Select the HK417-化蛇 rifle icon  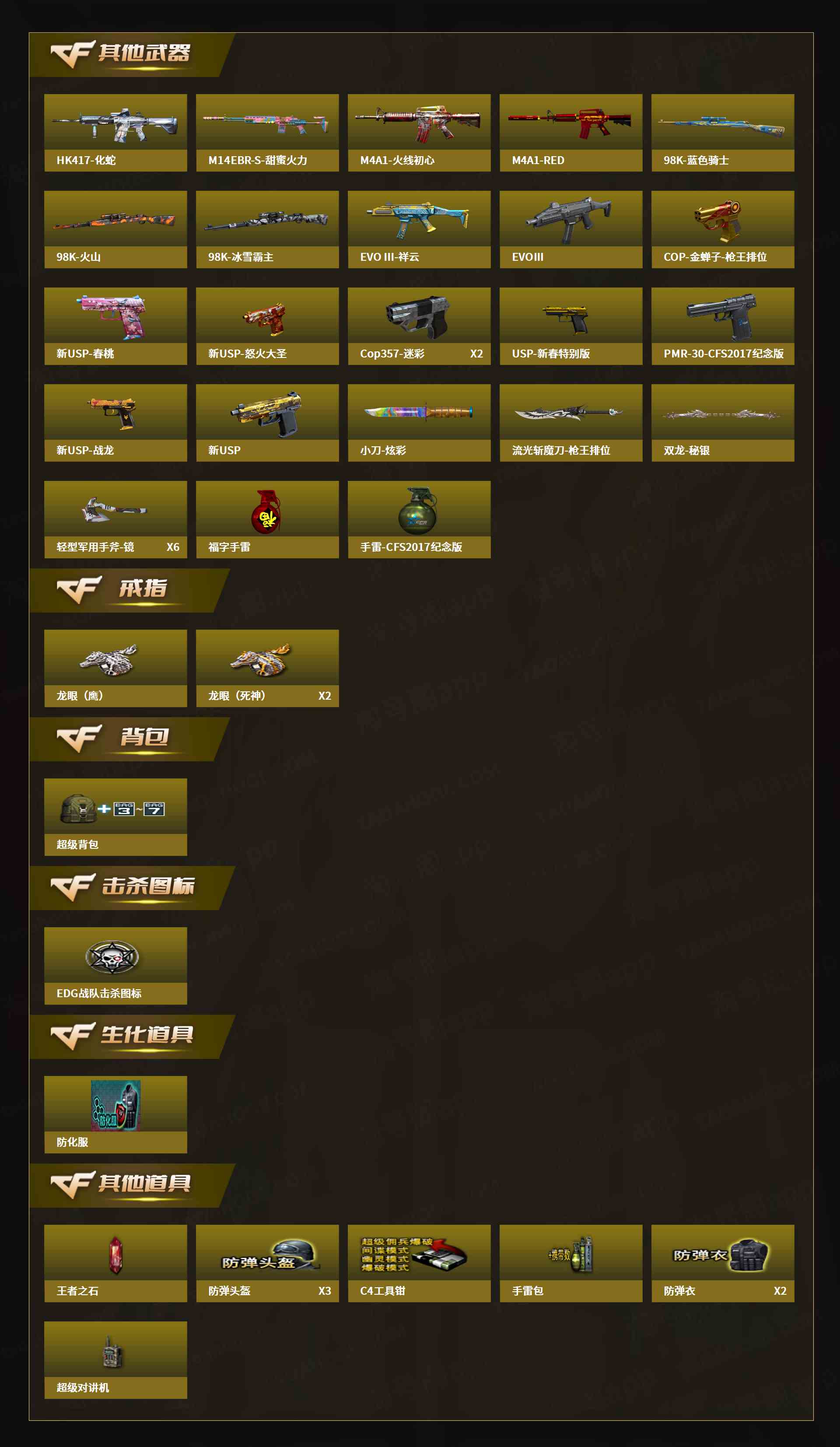click(115, 123)
